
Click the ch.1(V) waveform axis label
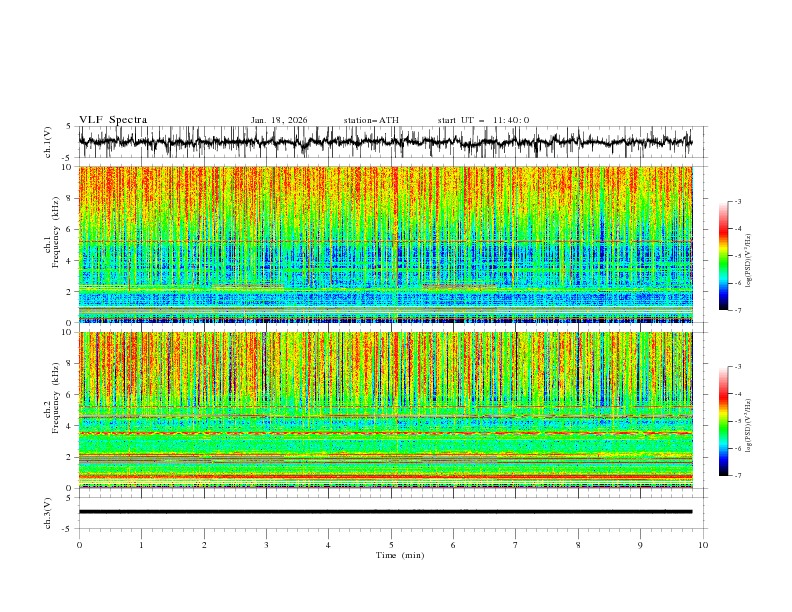(48, 142)
